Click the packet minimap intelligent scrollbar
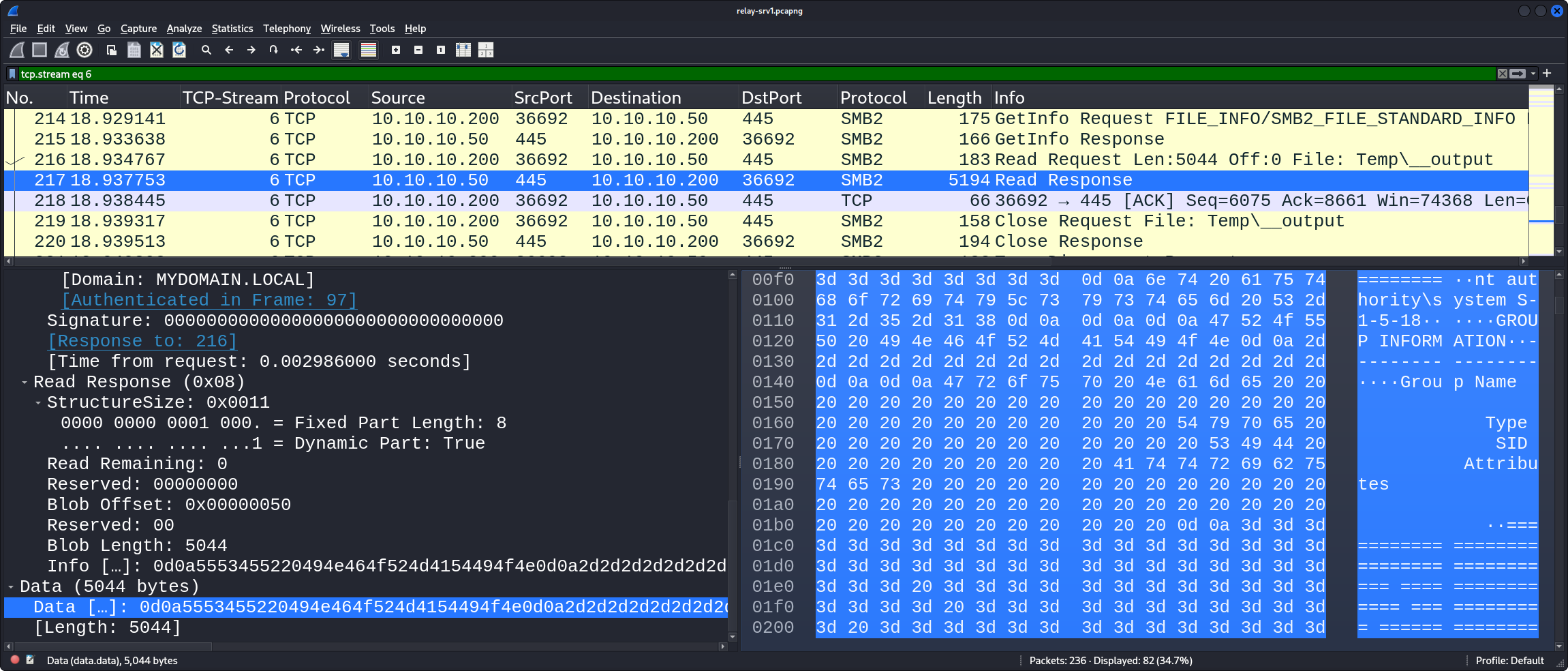1568x671 pixels. pos(1541,170)
